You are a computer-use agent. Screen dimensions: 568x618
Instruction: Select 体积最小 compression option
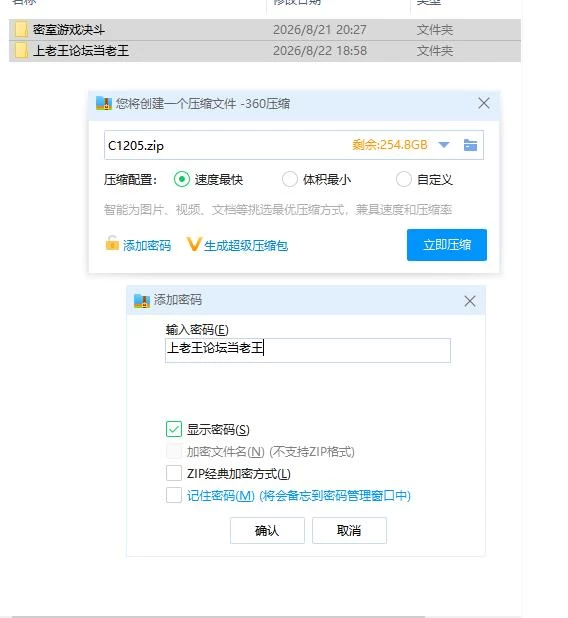290,180
